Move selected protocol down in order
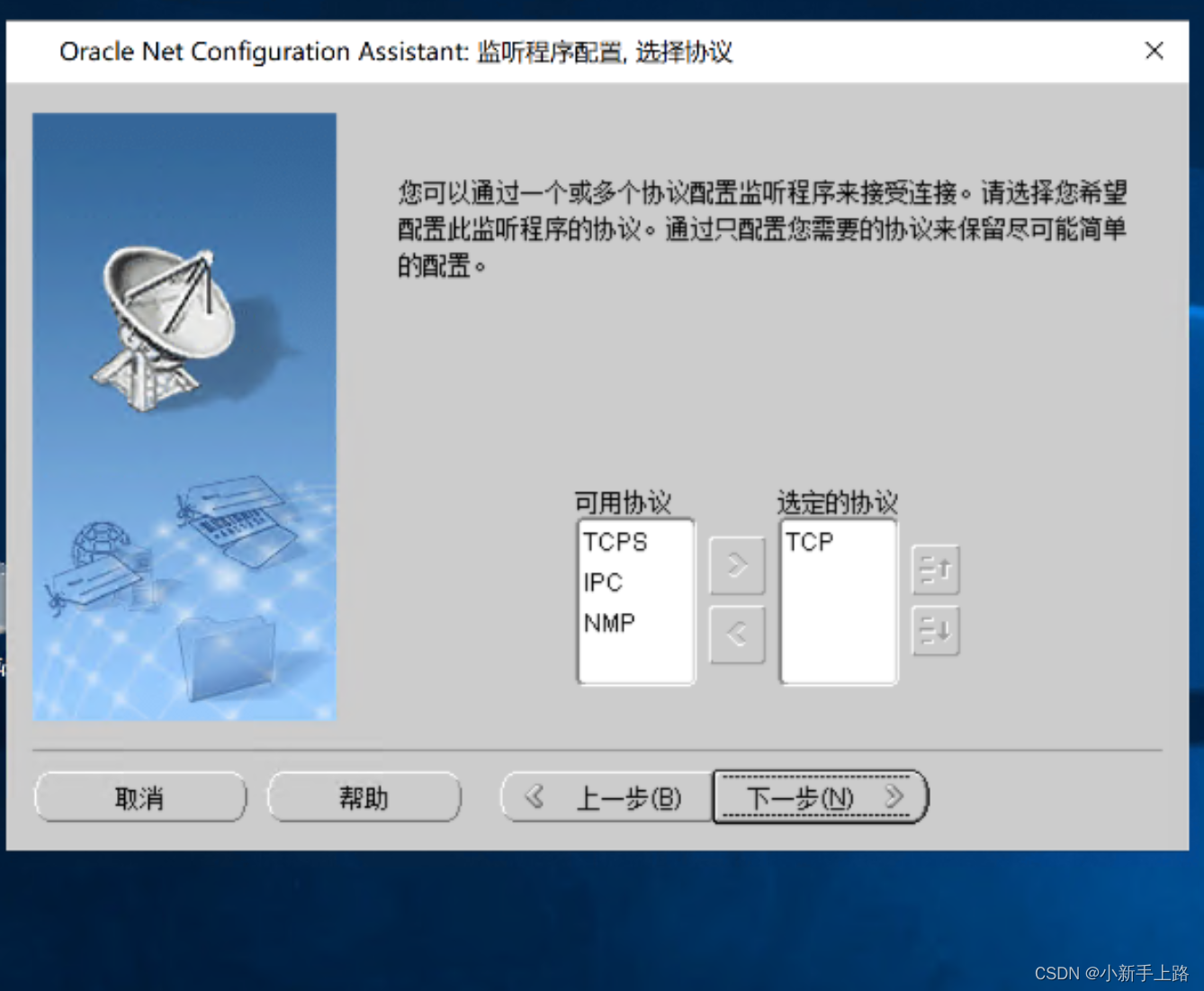 936,631
